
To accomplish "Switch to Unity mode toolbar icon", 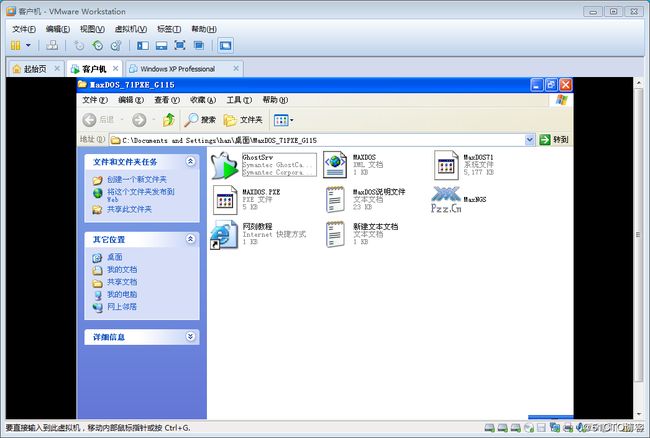I will pos(199,45).
